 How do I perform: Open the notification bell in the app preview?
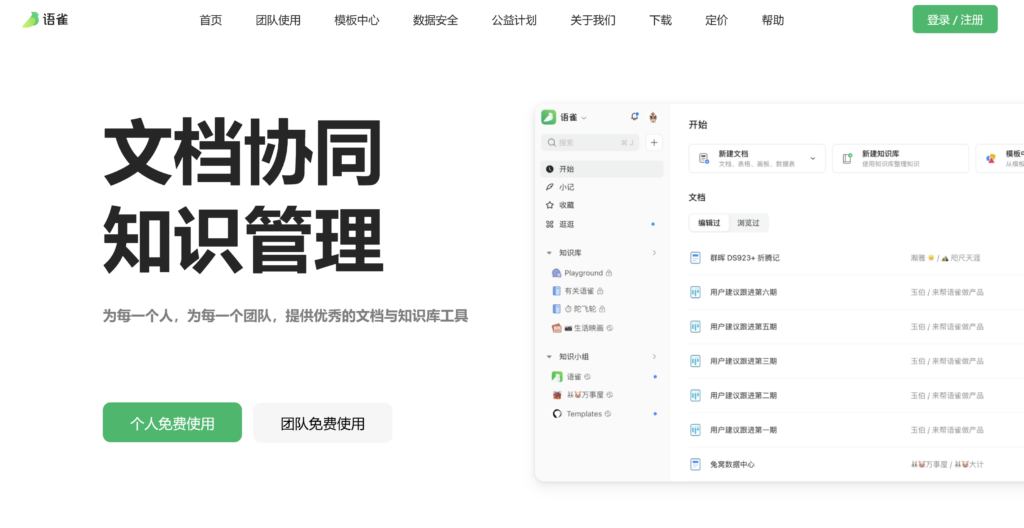click(634, 117)
